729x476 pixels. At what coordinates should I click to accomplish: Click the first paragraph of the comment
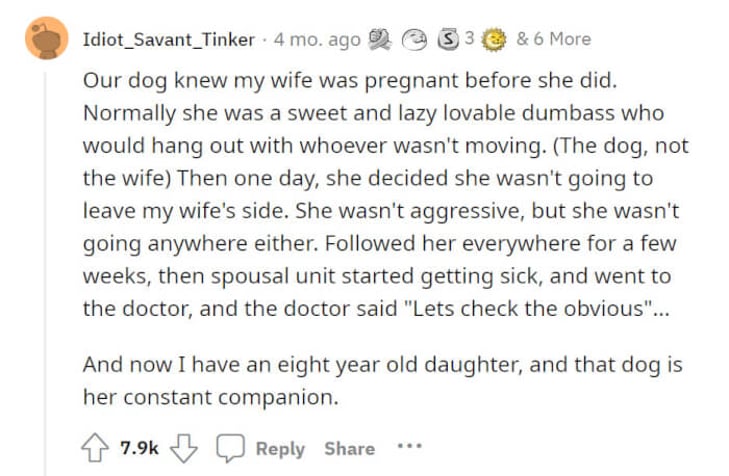[386, 194]
